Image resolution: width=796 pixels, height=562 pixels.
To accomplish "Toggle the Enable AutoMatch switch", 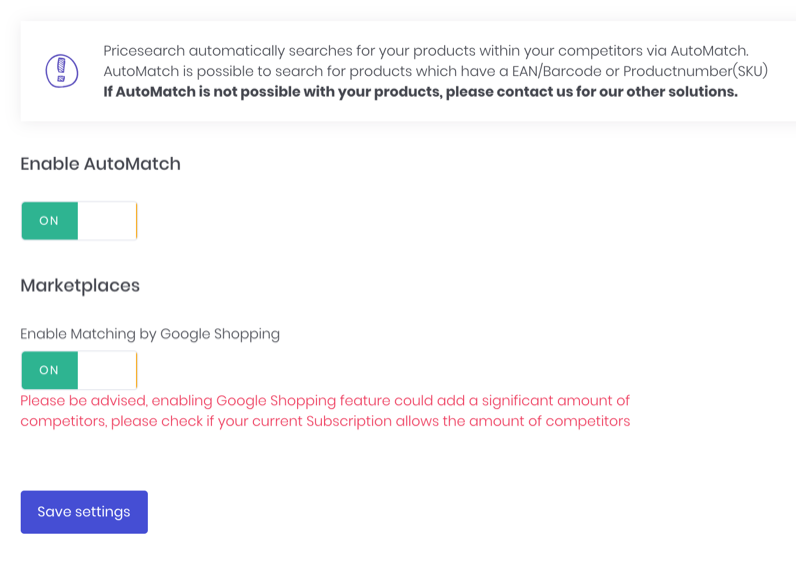I will point(79,221).
